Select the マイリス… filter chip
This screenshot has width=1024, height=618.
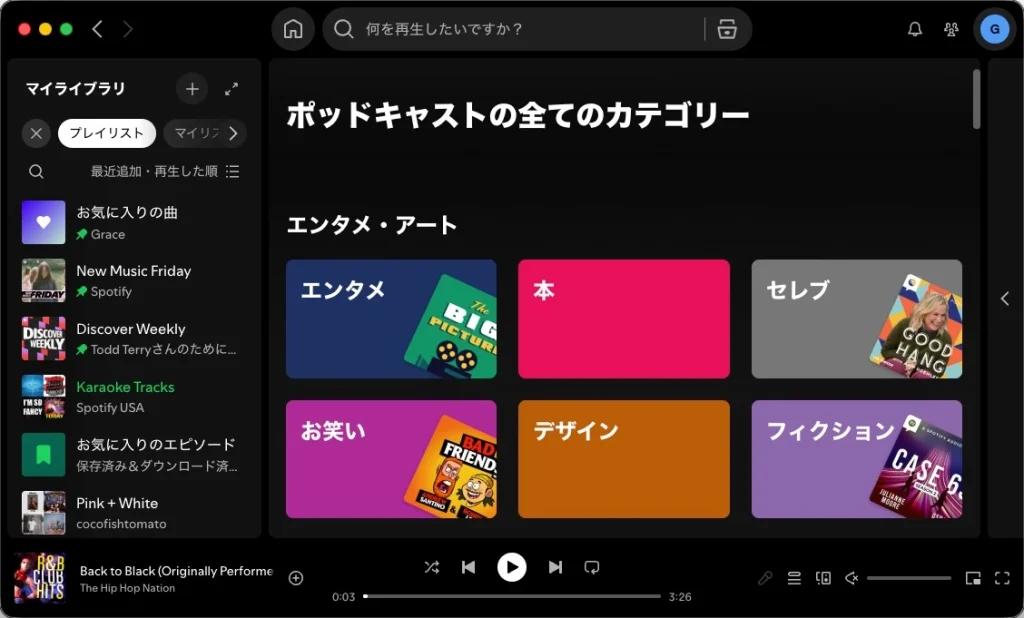197,133
